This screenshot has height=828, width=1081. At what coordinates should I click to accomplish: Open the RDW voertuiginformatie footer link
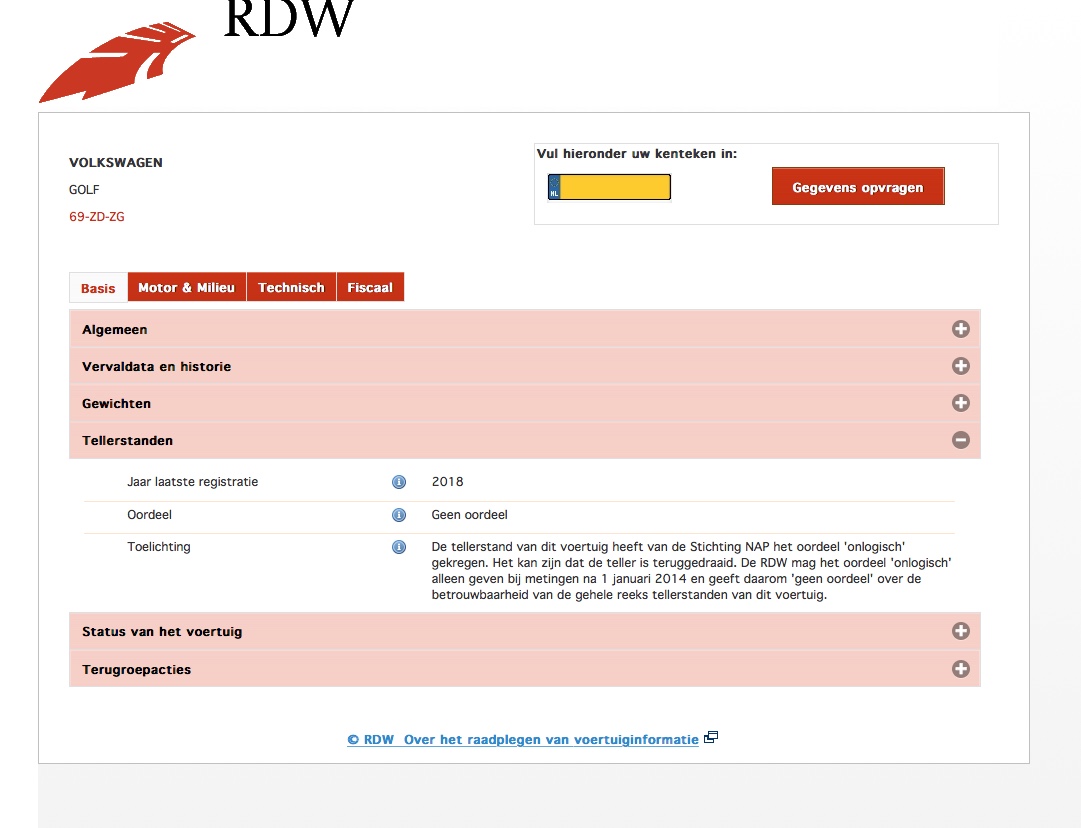[523, 740]
